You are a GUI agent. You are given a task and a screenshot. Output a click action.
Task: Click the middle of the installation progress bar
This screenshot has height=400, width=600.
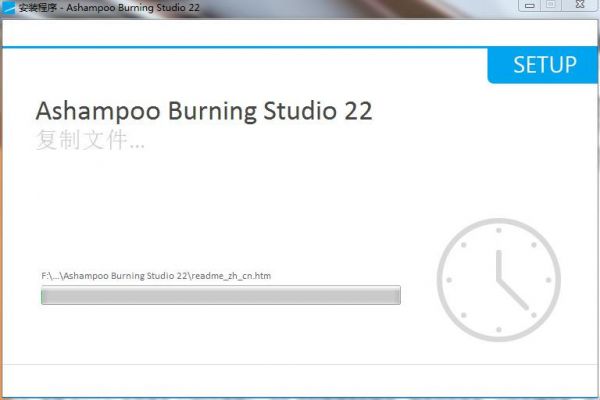point(221,295)
